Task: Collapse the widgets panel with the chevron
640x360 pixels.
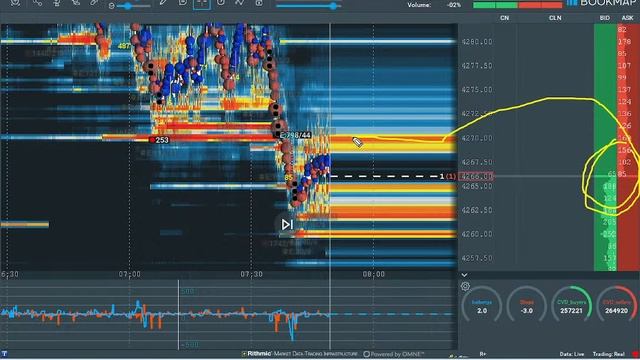Action: 464,275
